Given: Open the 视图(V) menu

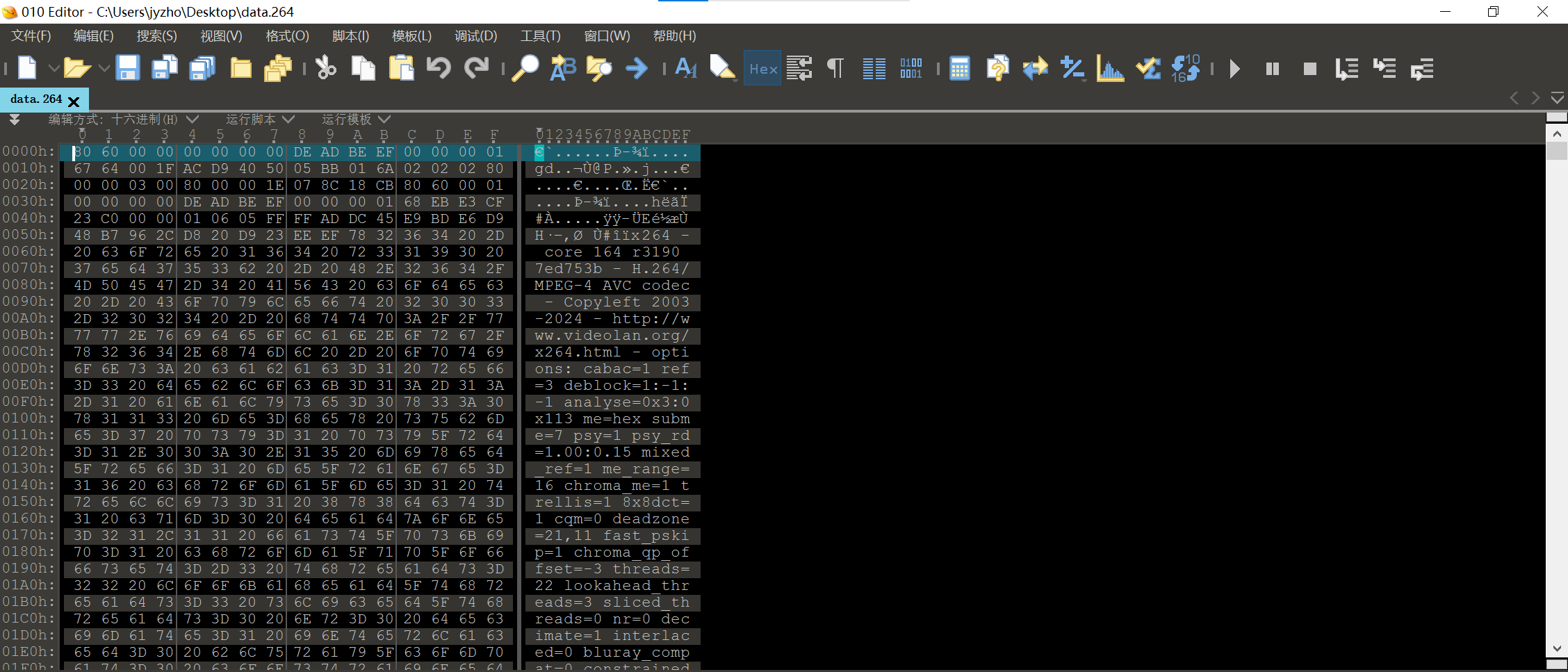Looking at the screenshot, I should click(221, 35).
